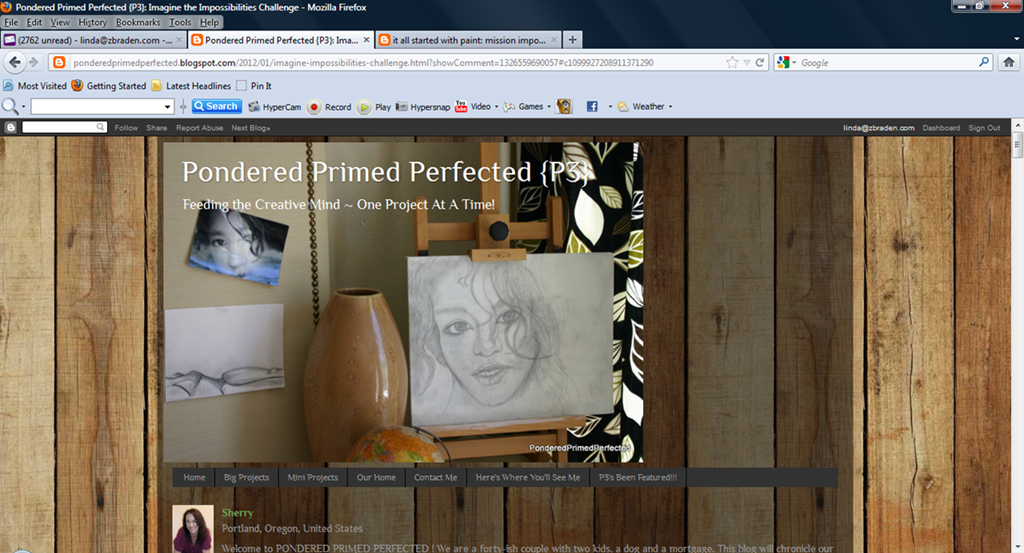
Task: Open the History menu
Action: [93, 22]
